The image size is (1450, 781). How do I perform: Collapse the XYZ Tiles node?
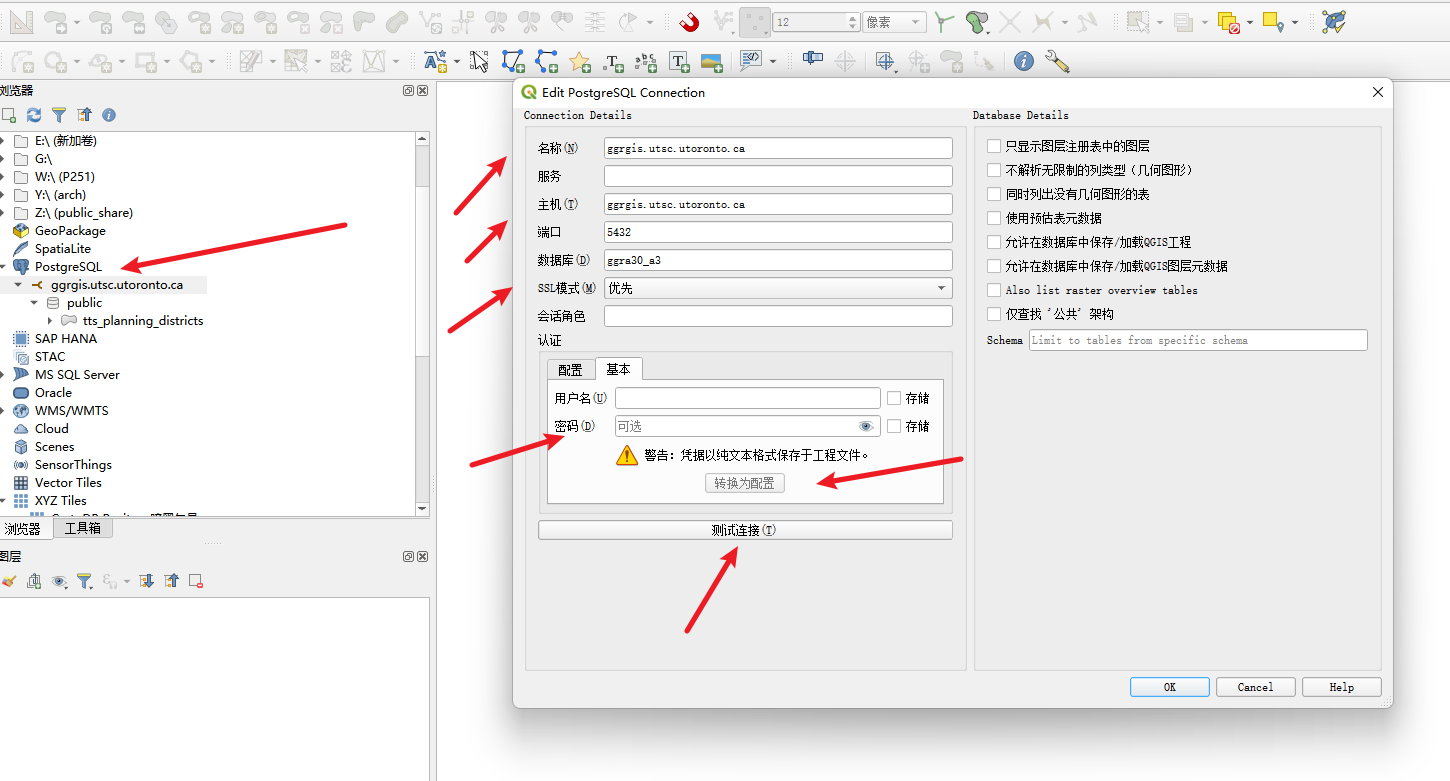coord(3,501)
